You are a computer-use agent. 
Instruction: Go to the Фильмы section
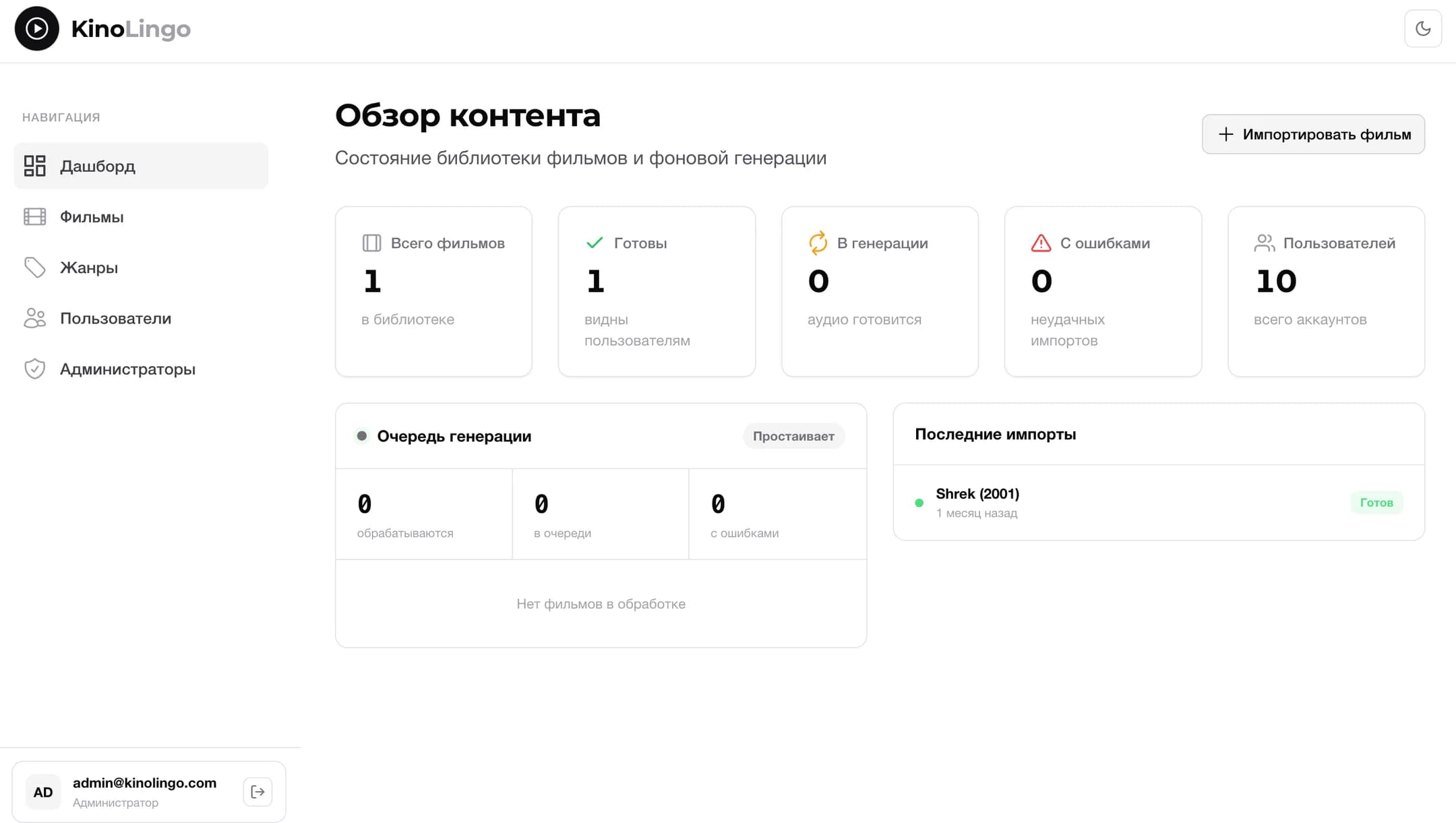click(141, 216)
